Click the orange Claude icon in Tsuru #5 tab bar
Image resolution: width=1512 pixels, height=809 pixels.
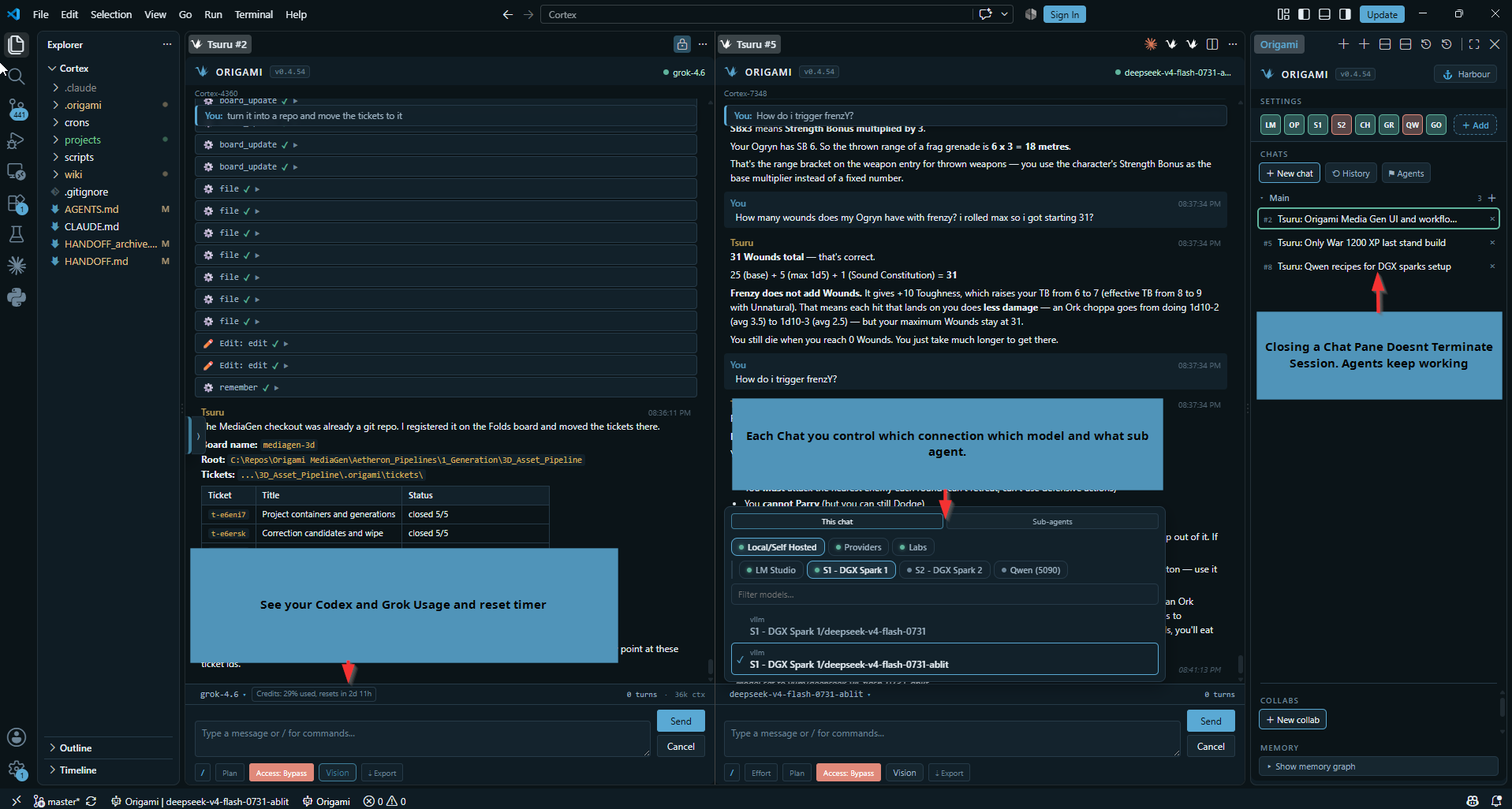(1151, 44)
